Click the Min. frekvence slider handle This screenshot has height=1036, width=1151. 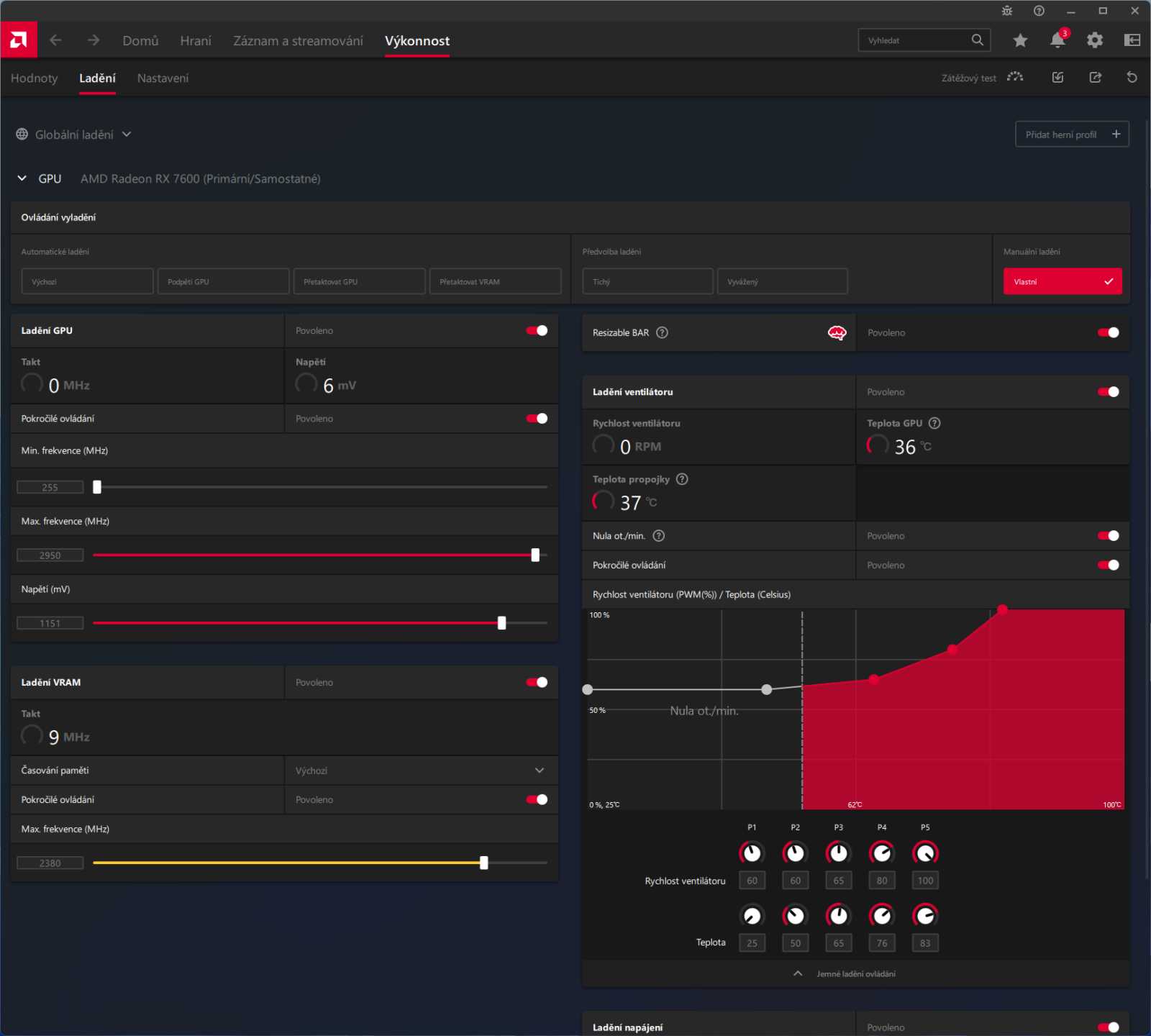(97, 487)
